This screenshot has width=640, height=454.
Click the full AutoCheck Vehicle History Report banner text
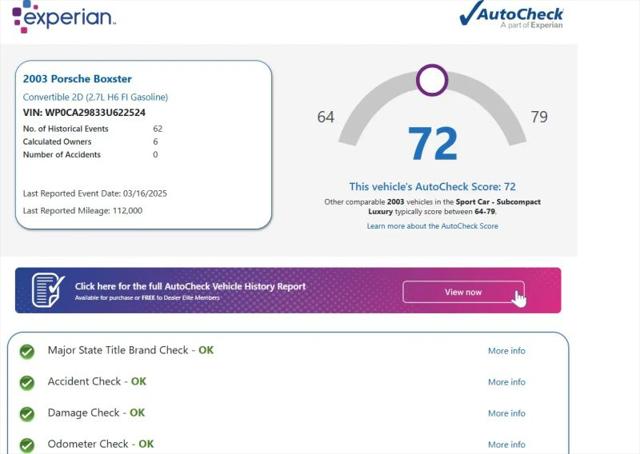point(190,286)
